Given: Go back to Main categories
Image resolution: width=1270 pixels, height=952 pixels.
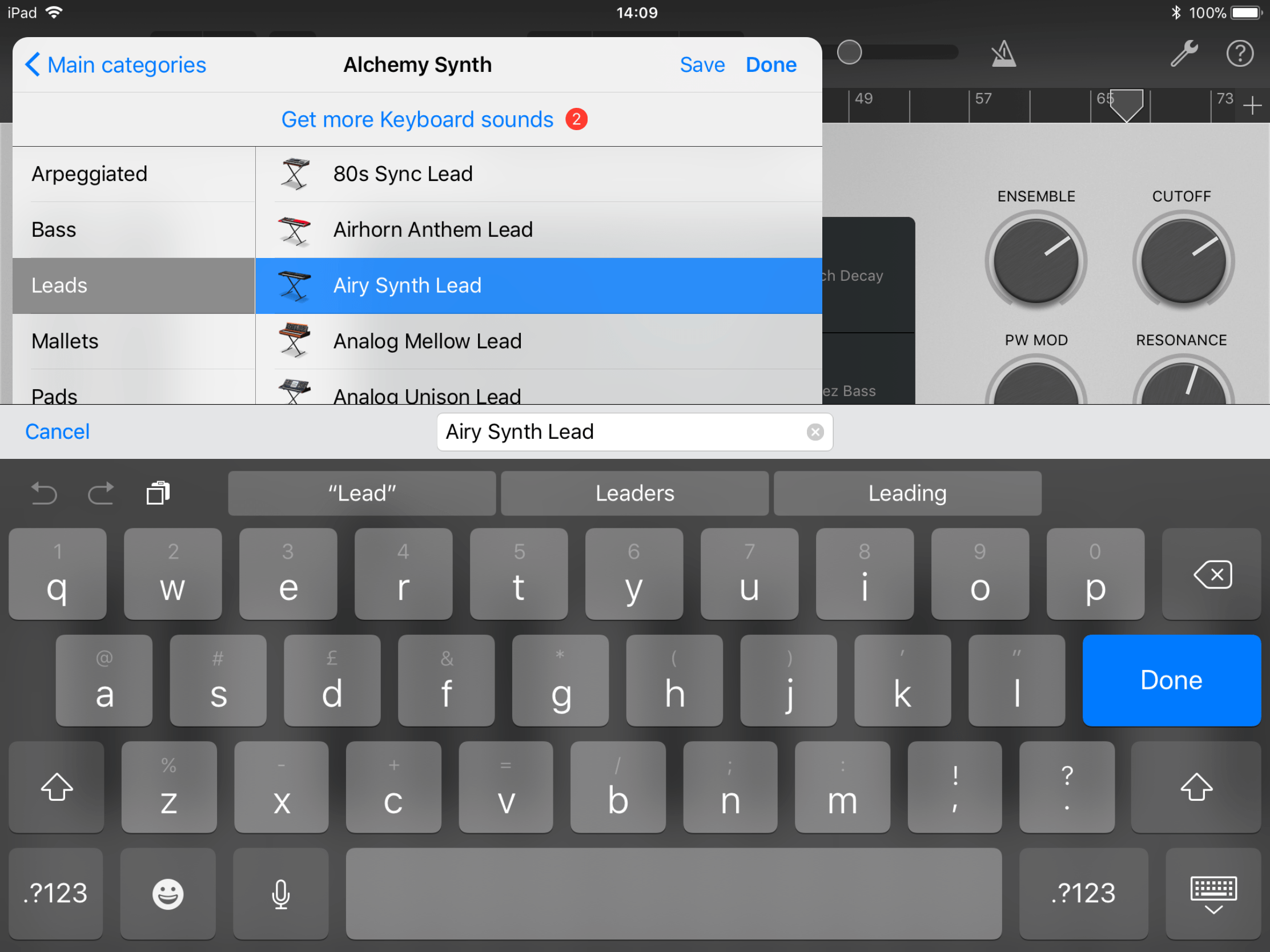Looking at the screenshot, I should click(114, 64).
